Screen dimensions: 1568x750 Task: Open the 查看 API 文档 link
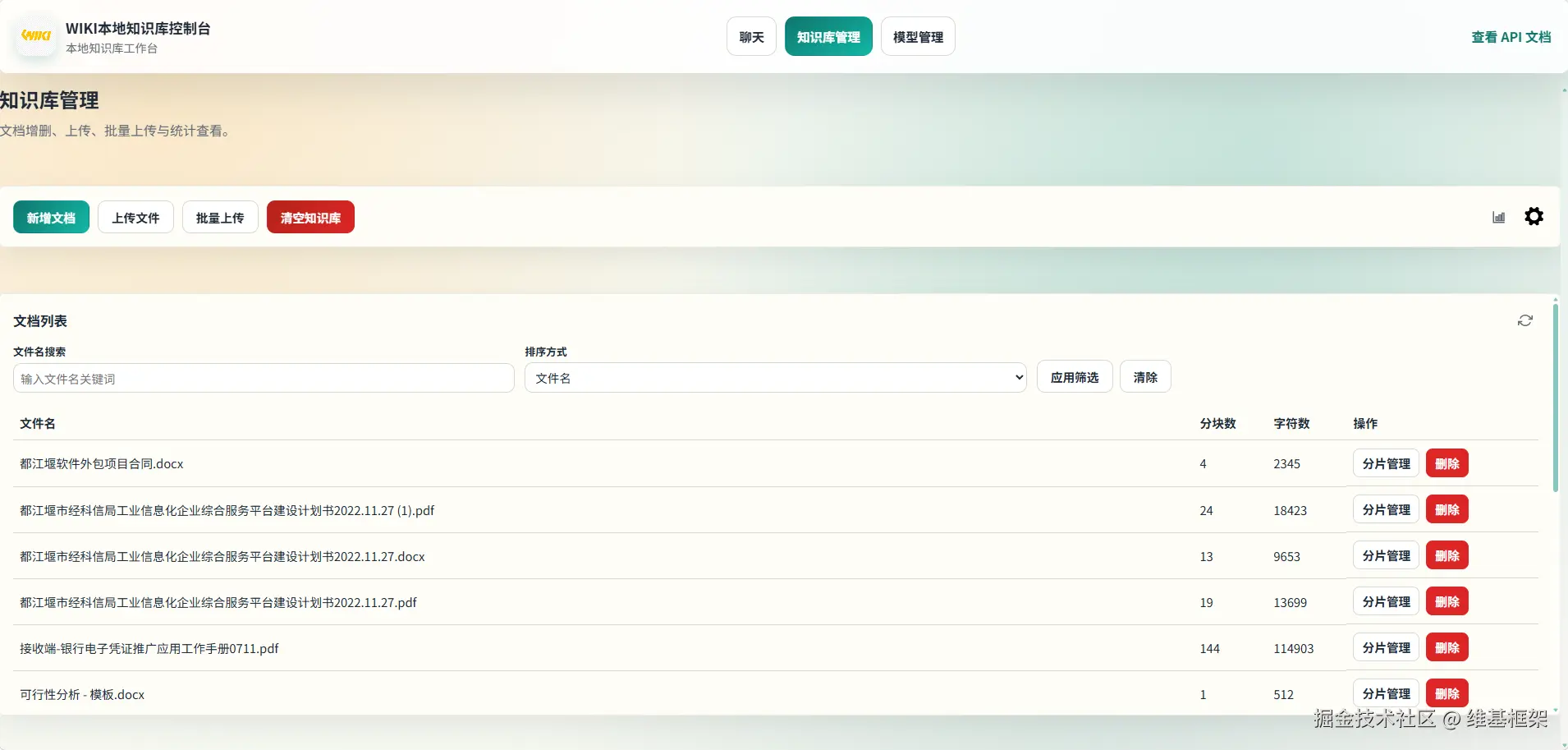tap(1511, 37)
